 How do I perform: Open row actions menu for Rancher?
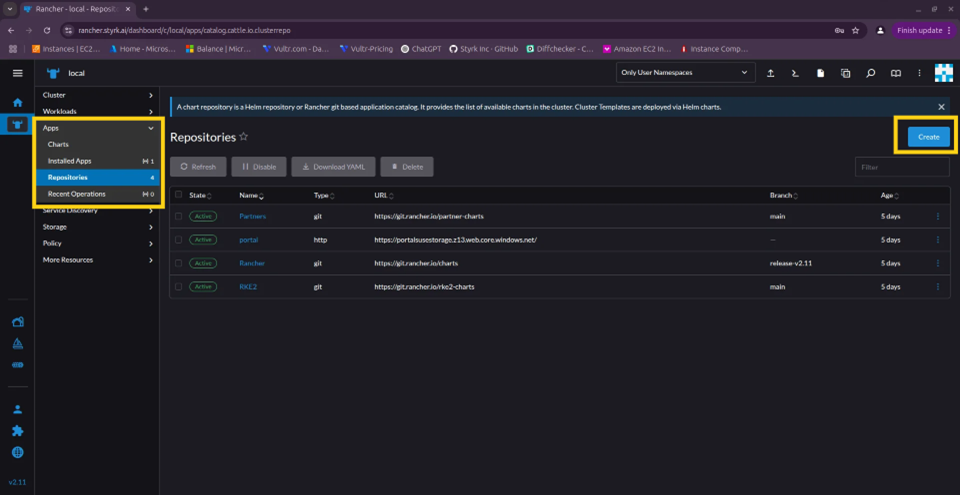coord(937,263)
